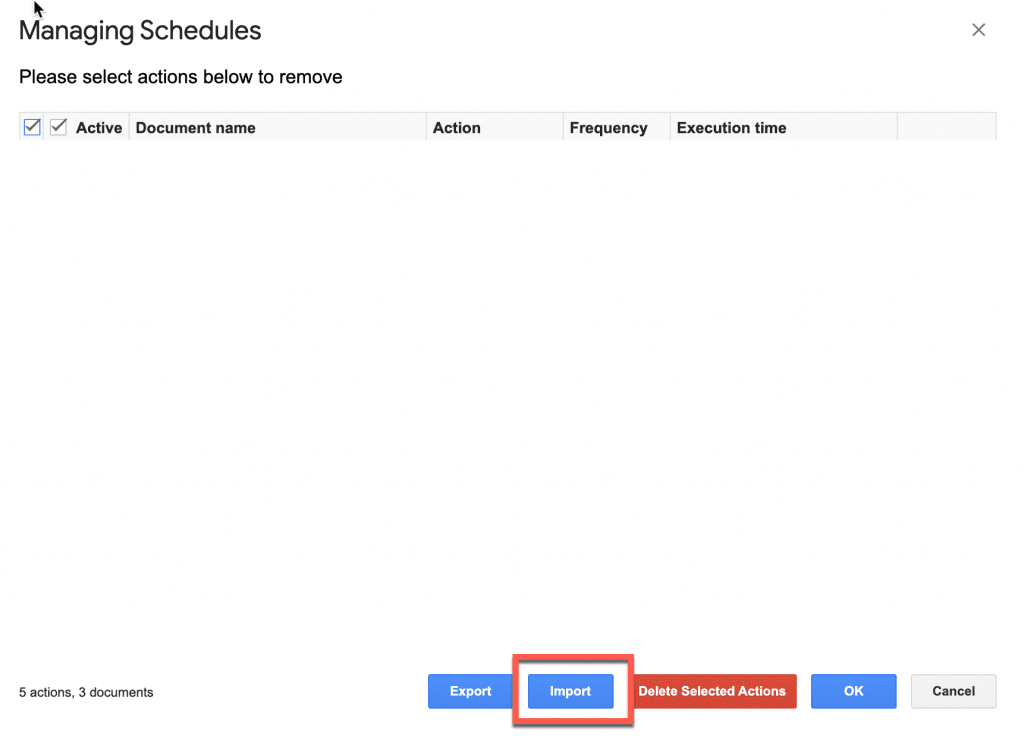
Task: Delete Selected Actions with the red button
Action: tap(712, 691)
